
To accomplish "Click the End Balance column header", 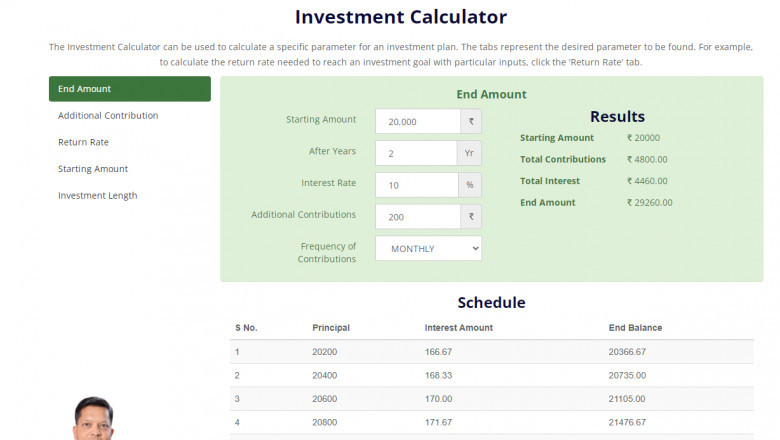I will (x=635, y=328).
